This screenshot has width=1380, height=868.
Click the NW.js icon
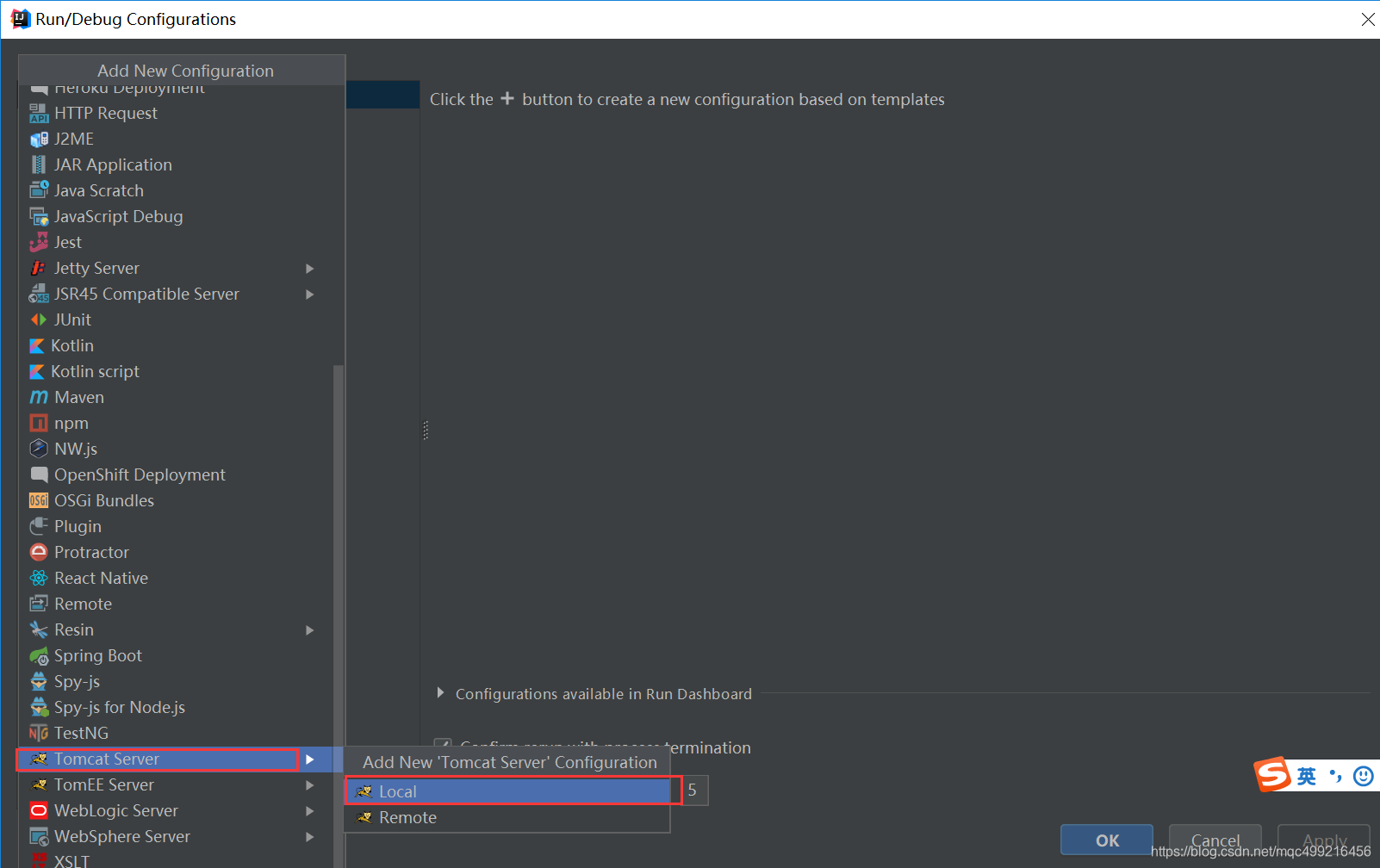click(x=39, y=449)
